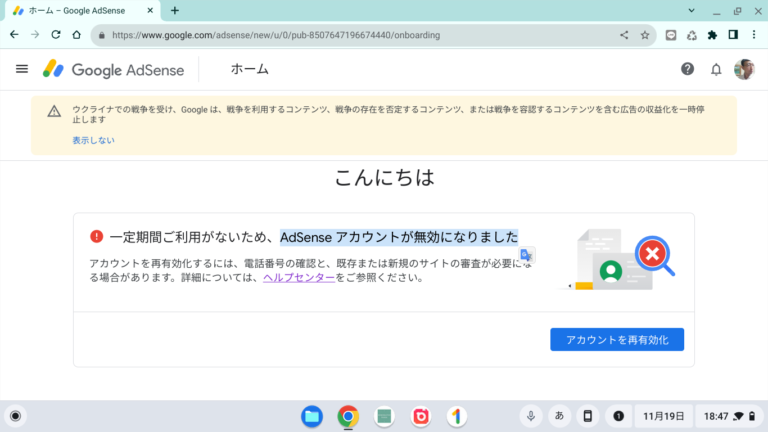Toggle the browser side panel

733,35
